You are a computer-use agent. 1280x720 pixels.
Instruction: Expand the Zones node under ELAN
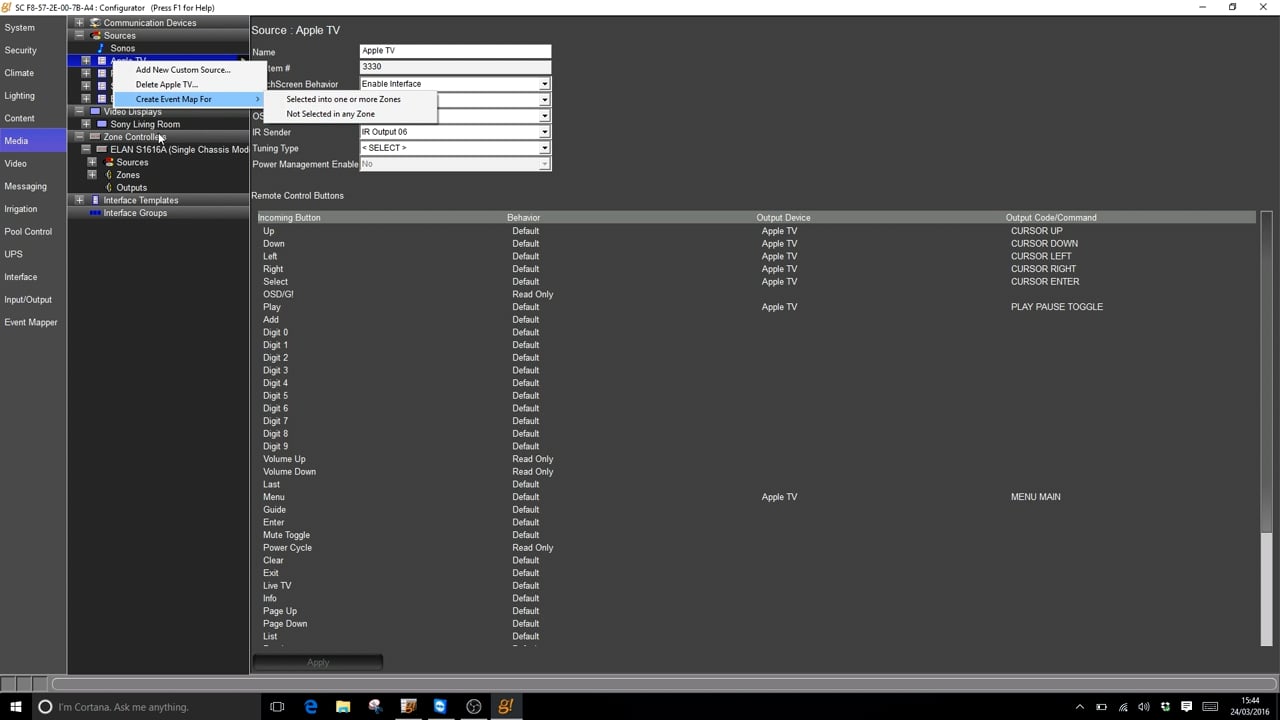pos(92,175)
